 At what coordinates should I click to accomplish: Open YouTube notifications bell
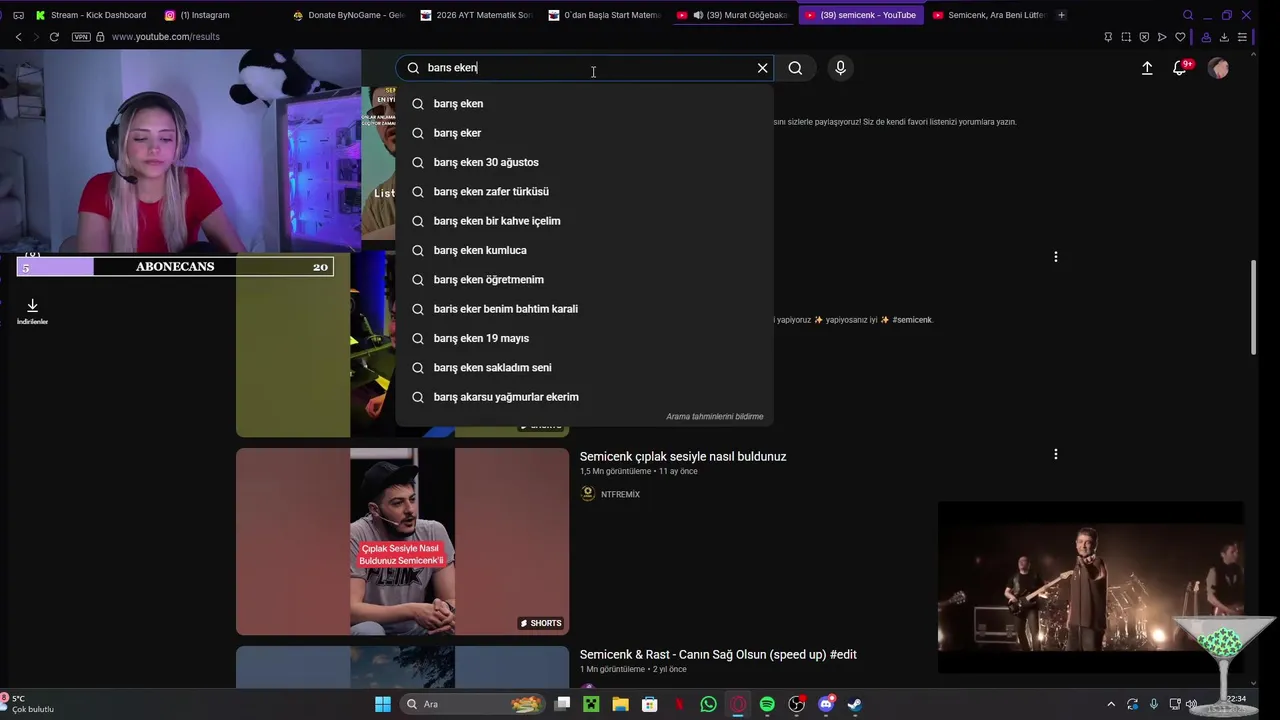pos(1180,68)
